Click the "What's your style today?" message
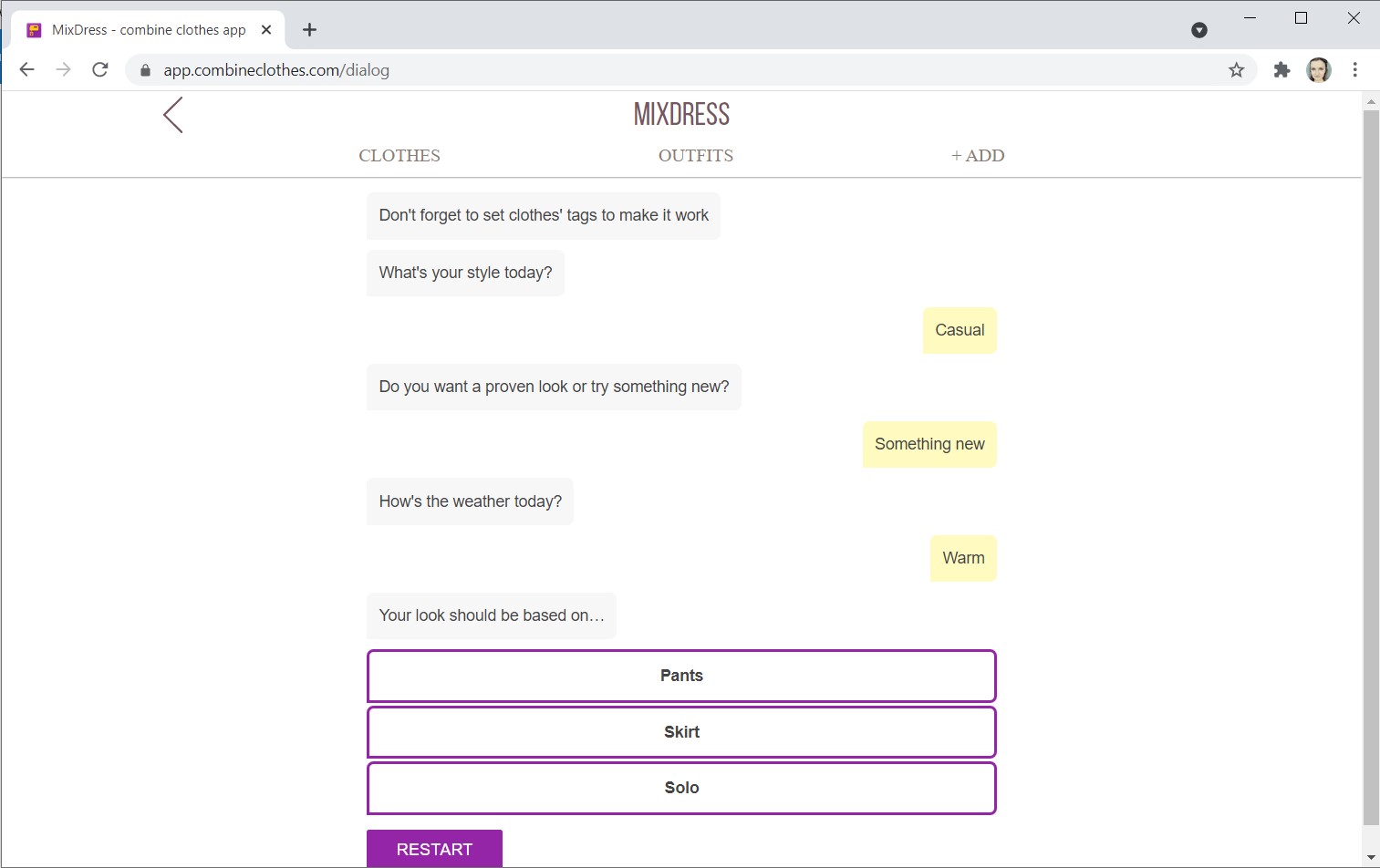The width and height of the screenshot is (1380, 868). (465, 273)
